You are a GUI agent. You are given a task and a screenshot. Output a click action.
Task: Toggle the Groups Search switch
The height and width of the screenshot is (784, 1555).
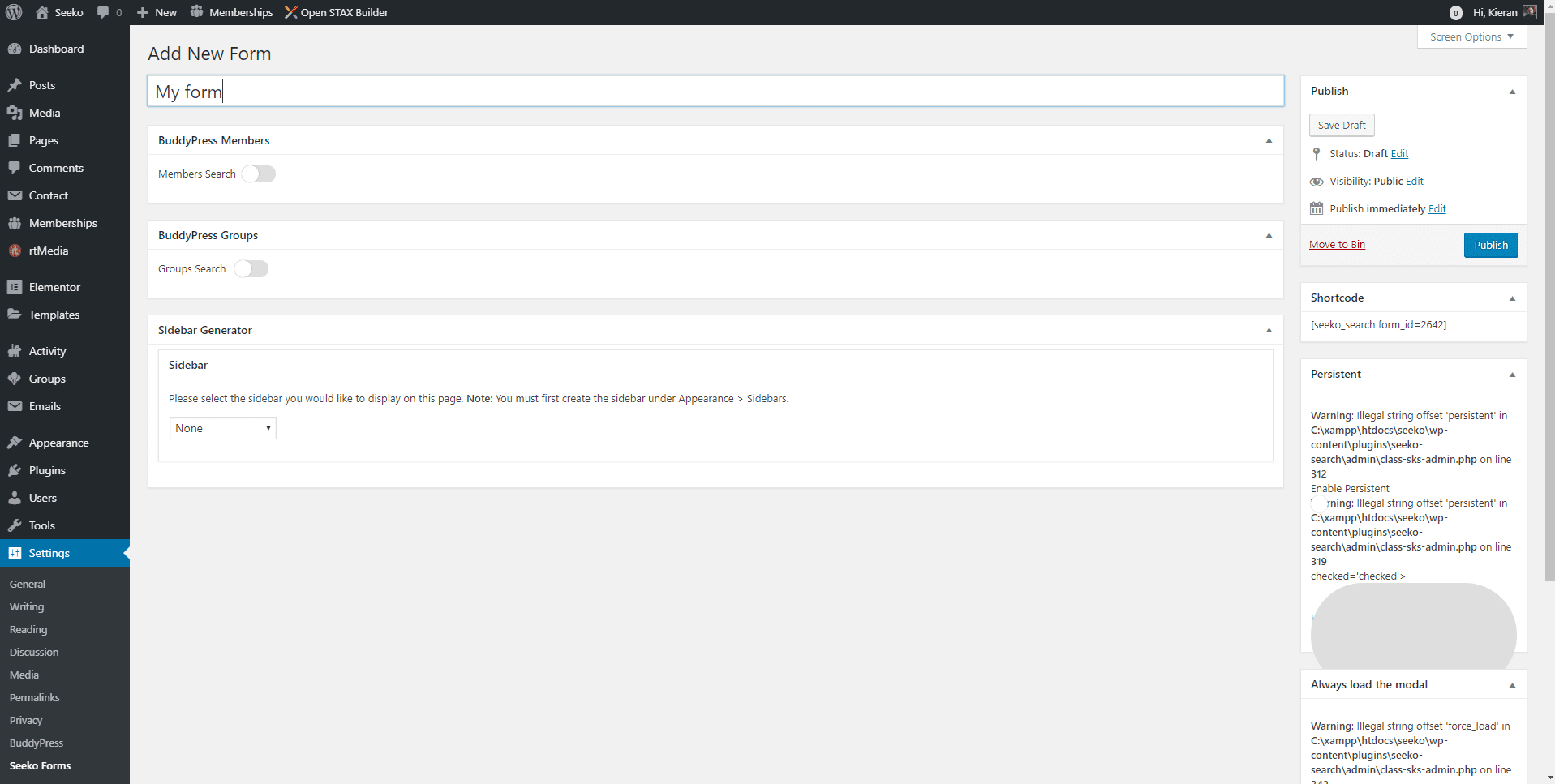251,268
